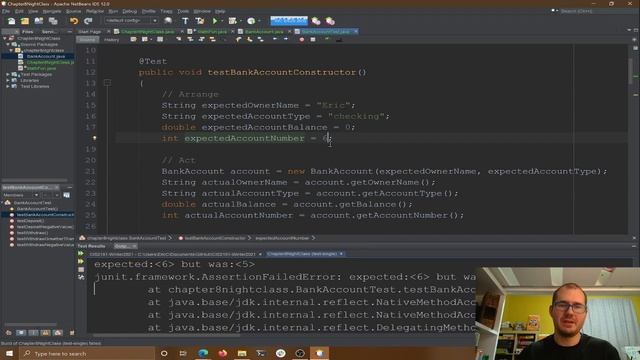The image size is (640, 360).
Task: Open the default config dropdown
Action: [x=131, y=20]
